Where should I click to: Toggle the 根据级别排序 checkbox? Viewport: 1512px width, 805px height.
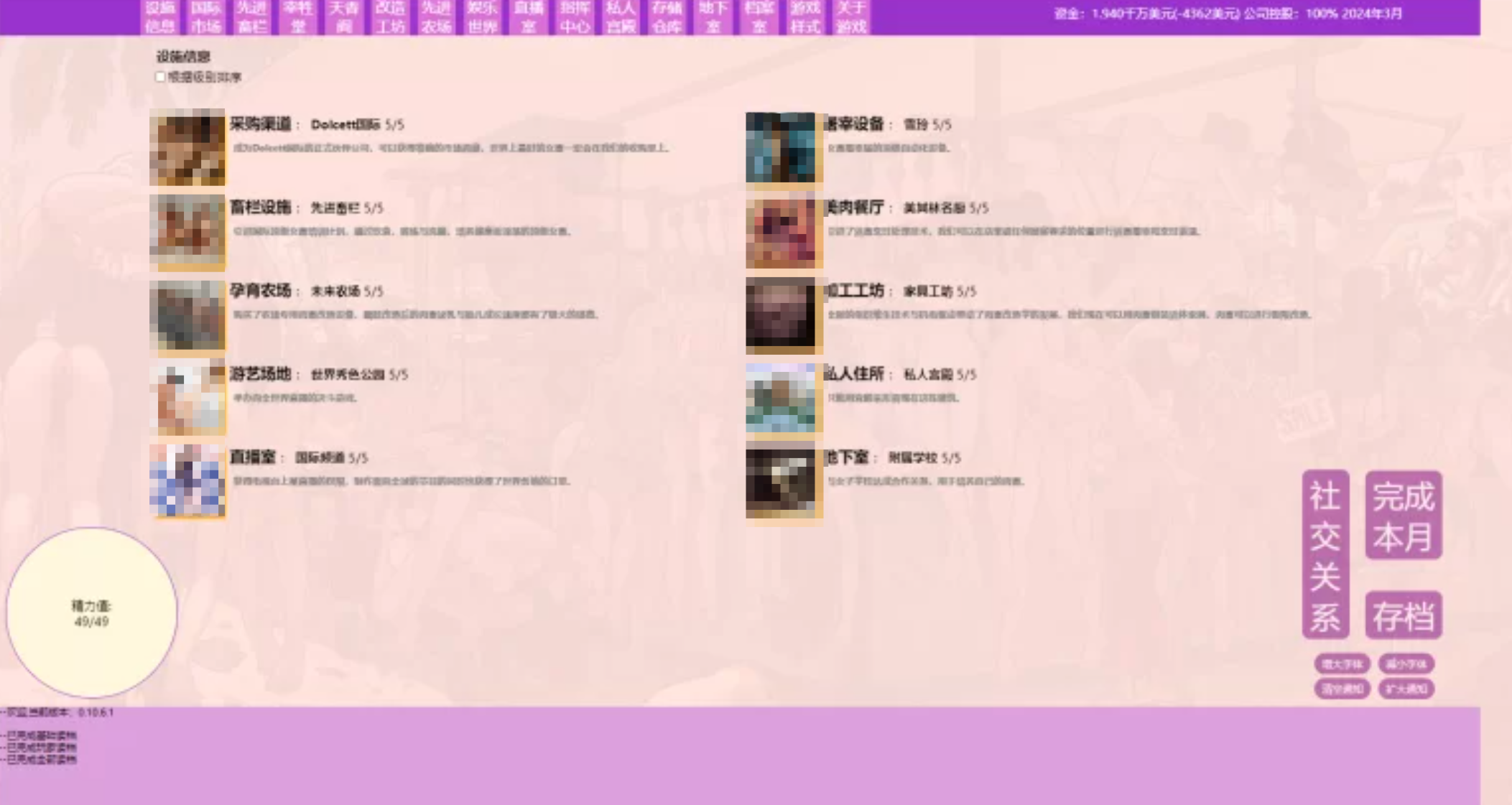point(160,77)
